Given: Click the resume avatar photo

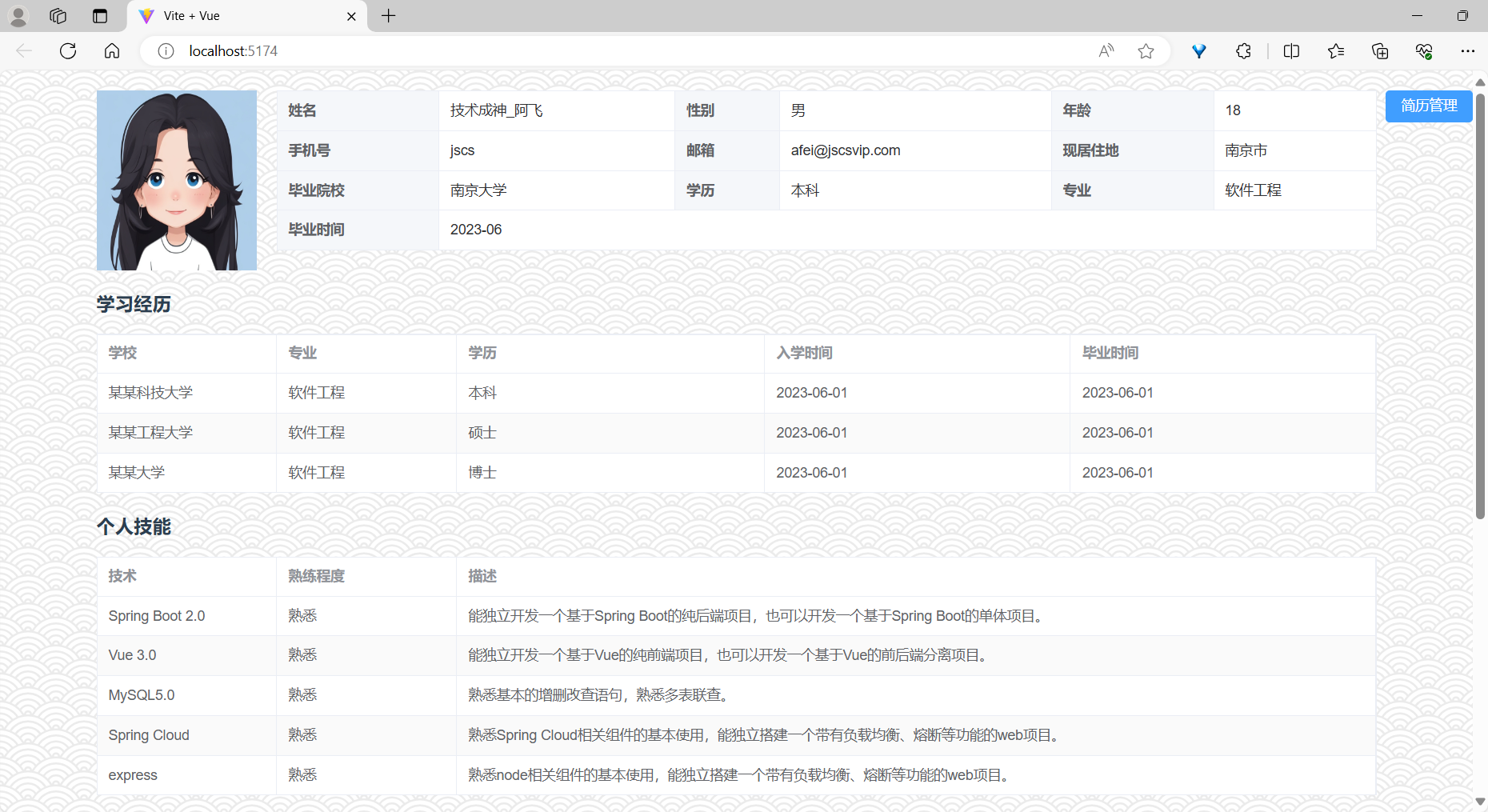Looking at the screenshot, I should (177, 180).
